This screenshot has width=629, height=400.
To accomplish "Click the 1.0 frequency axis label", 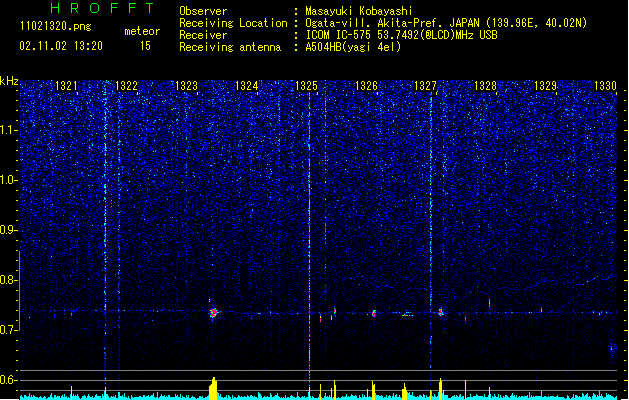I will pyautogui.click(x=9, y=180).
